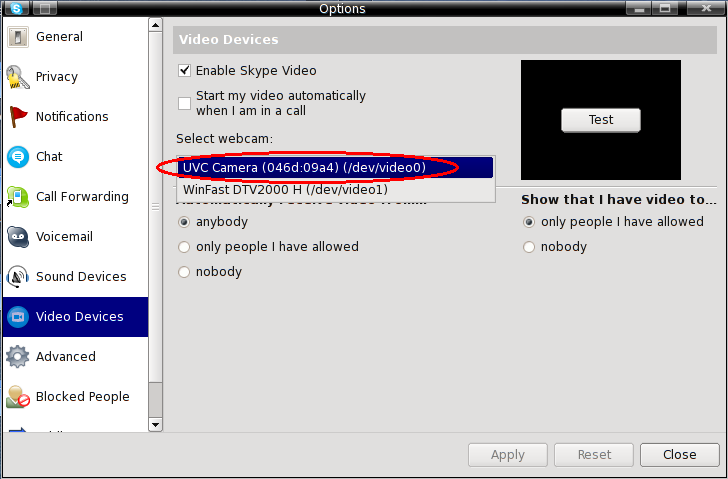The width and height of the screenshot is (728, 479).
Task: Click the General light switch icon
Action: click(18, 37)
